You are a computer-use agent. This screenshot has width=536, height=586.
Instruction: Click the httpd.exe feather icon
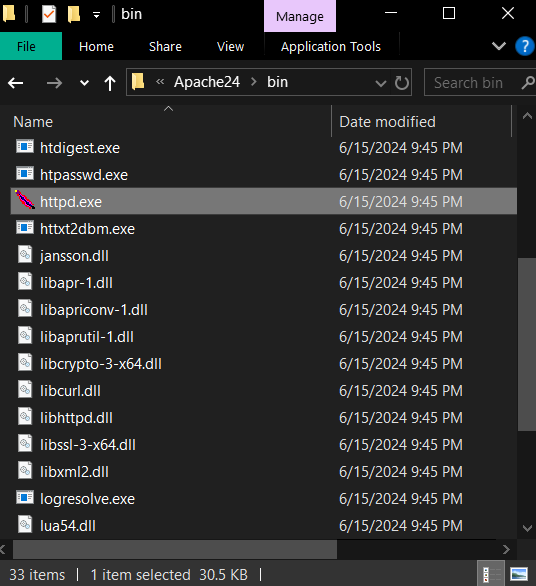(x=25, y=200)
